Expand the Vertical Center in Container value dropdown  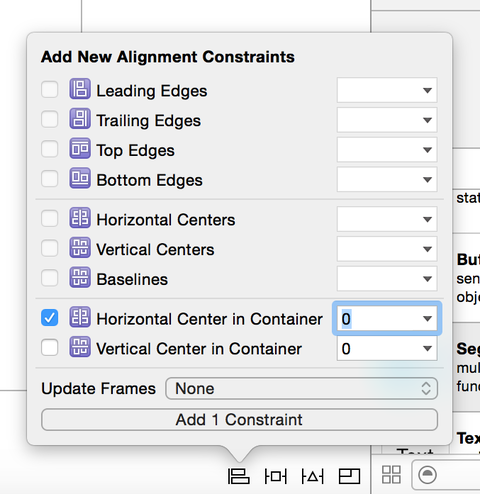(x=427, y=348)
